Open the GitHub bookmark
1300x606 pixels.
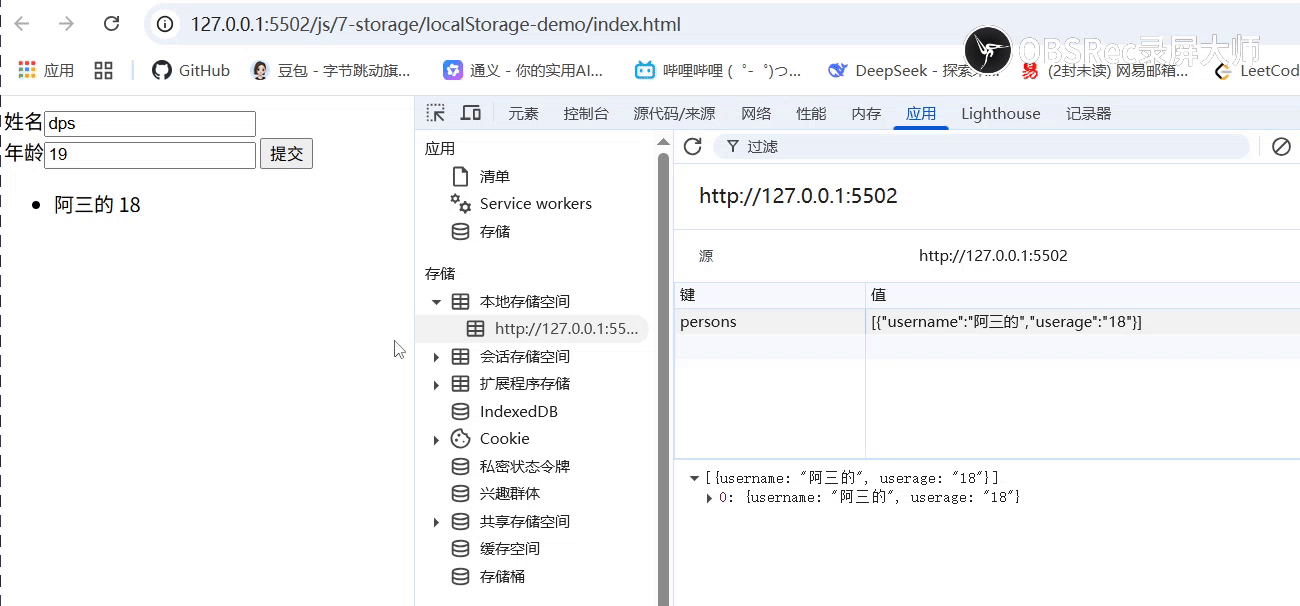pyautogui.click(x=191, y=70)
